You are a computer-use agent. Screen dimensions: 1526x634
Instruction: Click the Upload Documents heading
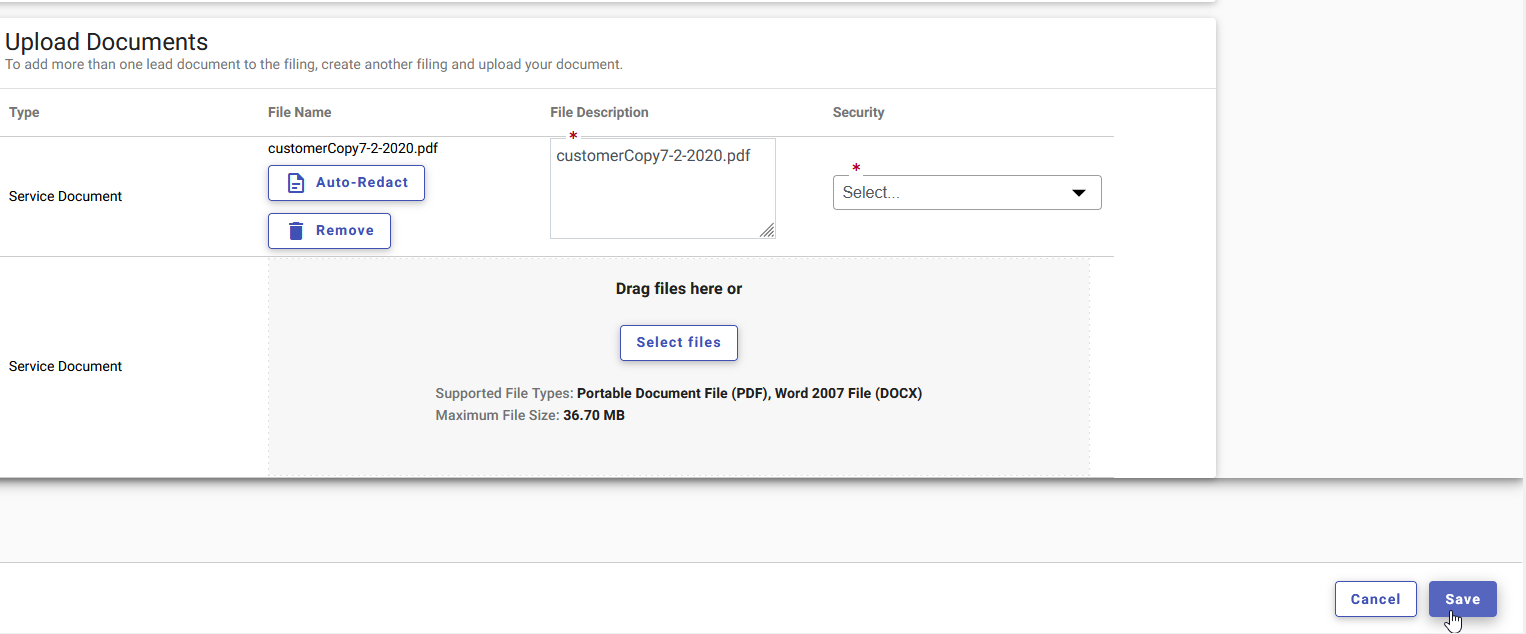pyautogui.click(x=107, y=41)
